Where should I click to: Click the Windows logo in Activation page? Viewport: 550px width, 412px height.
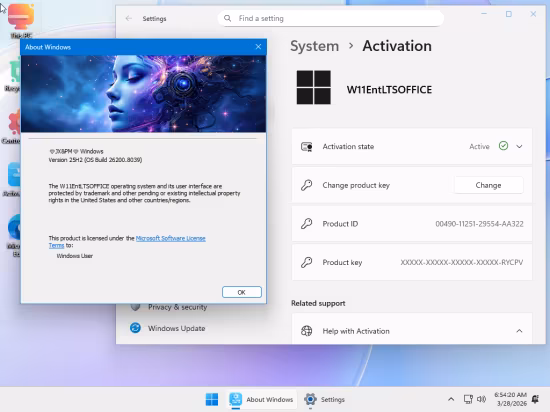point(314,87)
